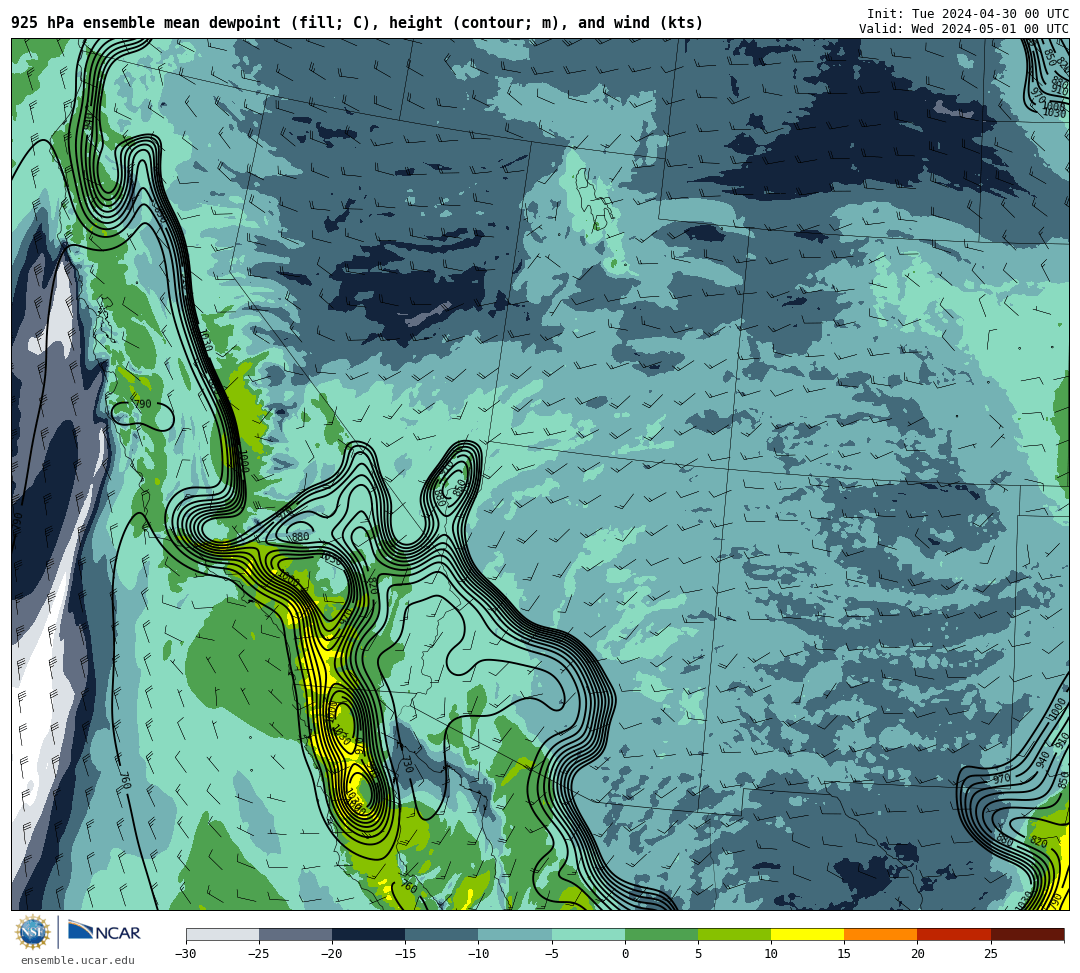Click the 'Valid: Wed 2024-05-01 00 UTC' text
Viewport: 1080px width, 973px height.
pos(964,29)
